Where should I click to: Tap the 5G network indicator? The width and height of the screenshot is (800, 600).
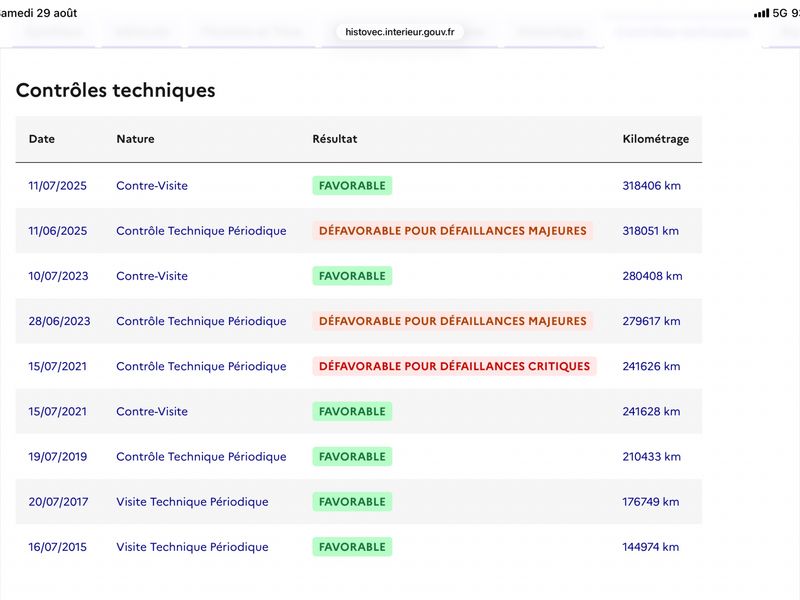coord(780,13)
